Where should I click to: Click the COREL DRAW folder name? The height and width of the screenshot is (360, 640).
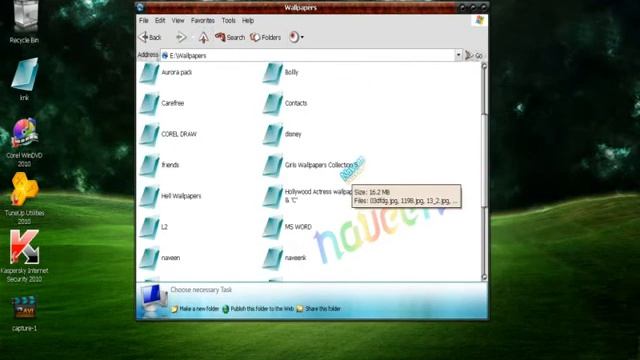click(x=179, y=134)
